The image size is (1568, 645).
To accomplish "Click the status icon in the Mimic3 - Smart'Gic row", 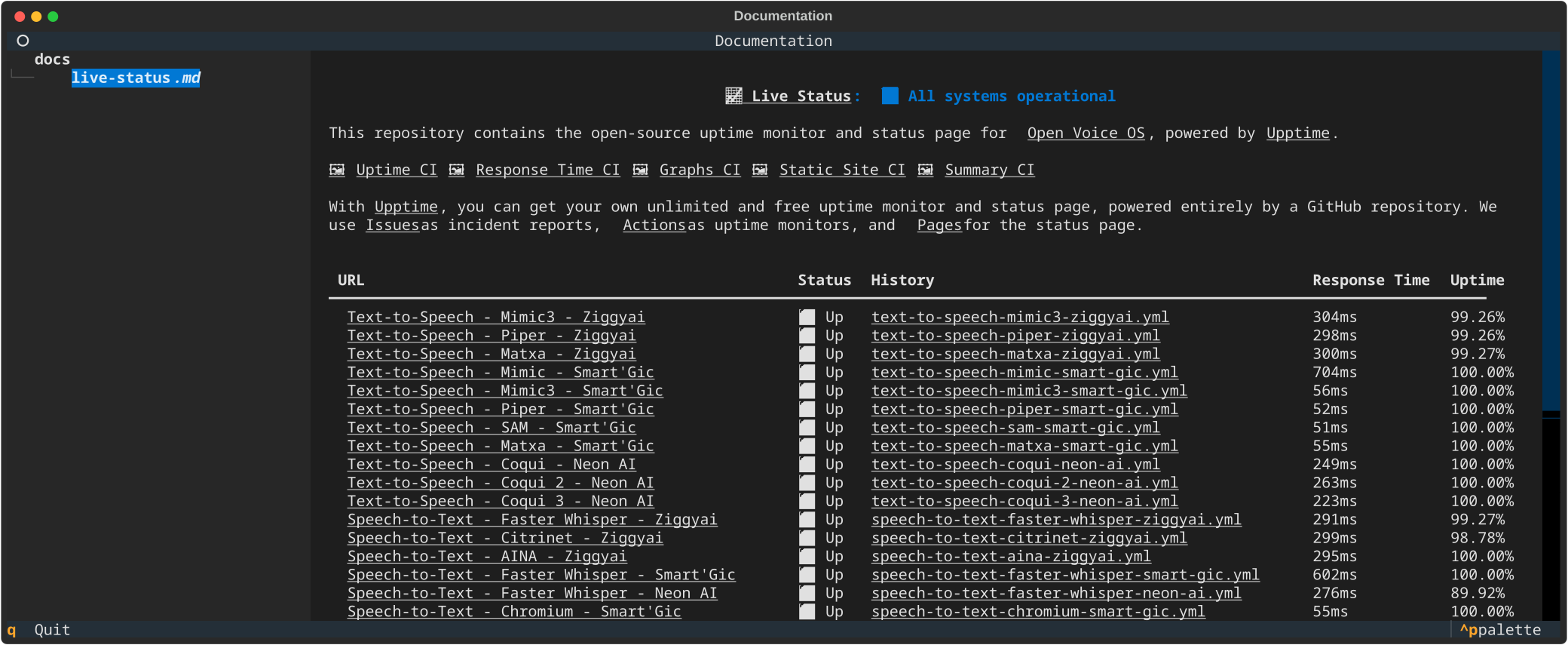I will pyautogui.click(x=807, y=391).
